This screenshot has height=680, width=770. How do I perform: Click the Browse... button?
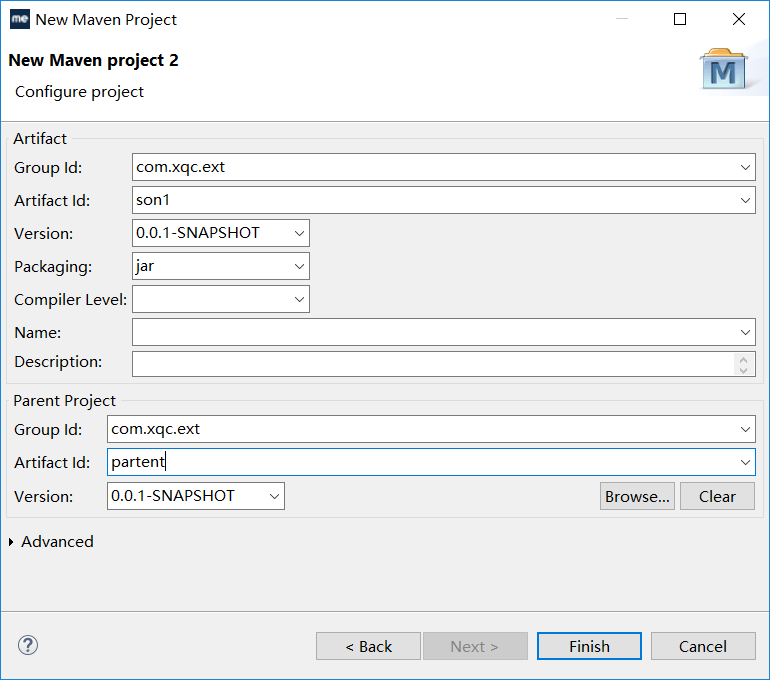[637, 496]
